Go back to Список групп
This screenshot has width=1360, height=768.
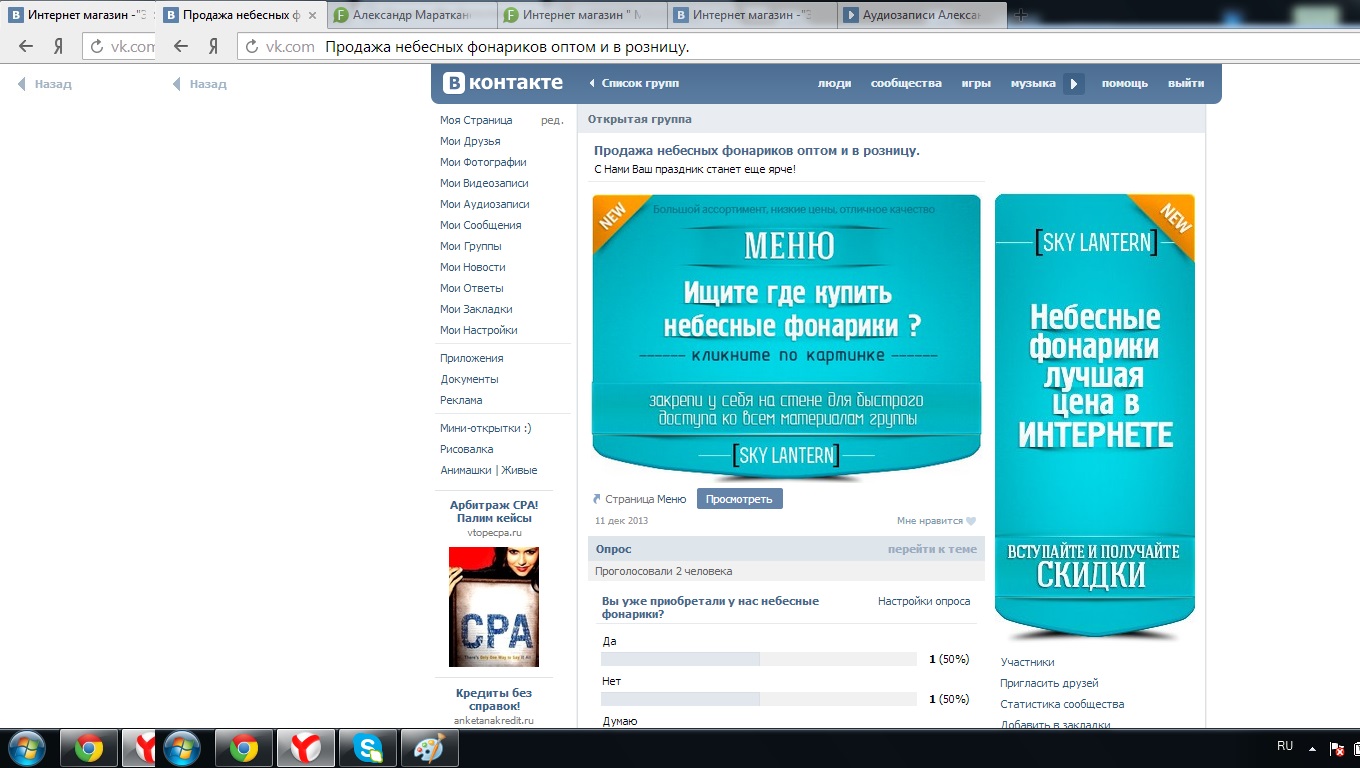pyautogui.click(x=634, y=84)
